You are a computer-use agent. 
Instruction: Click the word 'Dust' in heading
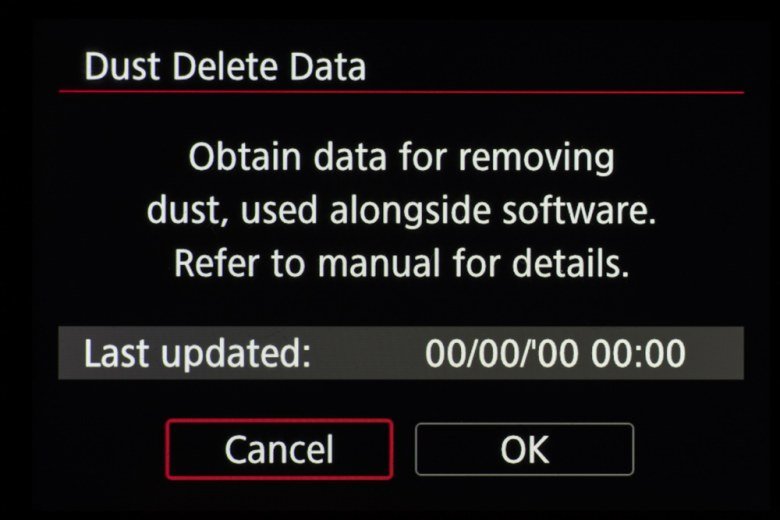coord(122,67)
